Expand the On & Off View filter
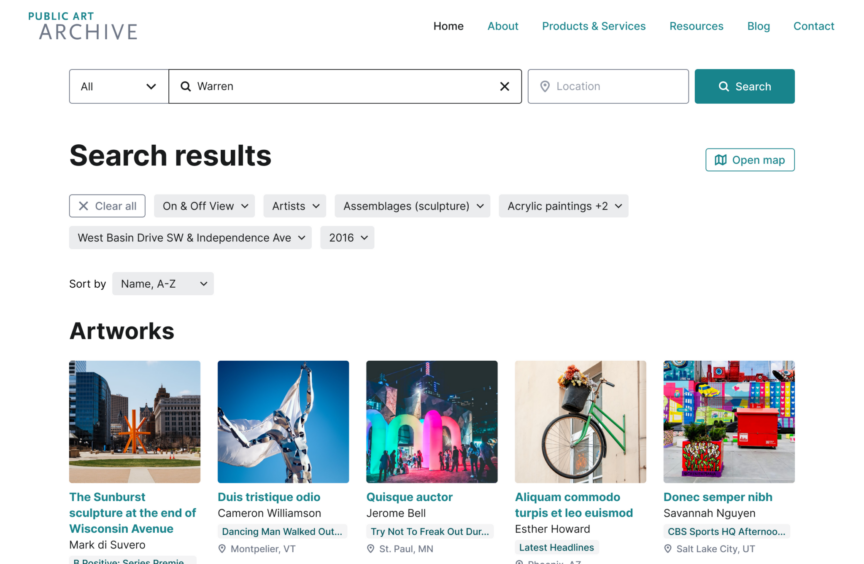This screenshot has height=564, width=864. (204, 206)
